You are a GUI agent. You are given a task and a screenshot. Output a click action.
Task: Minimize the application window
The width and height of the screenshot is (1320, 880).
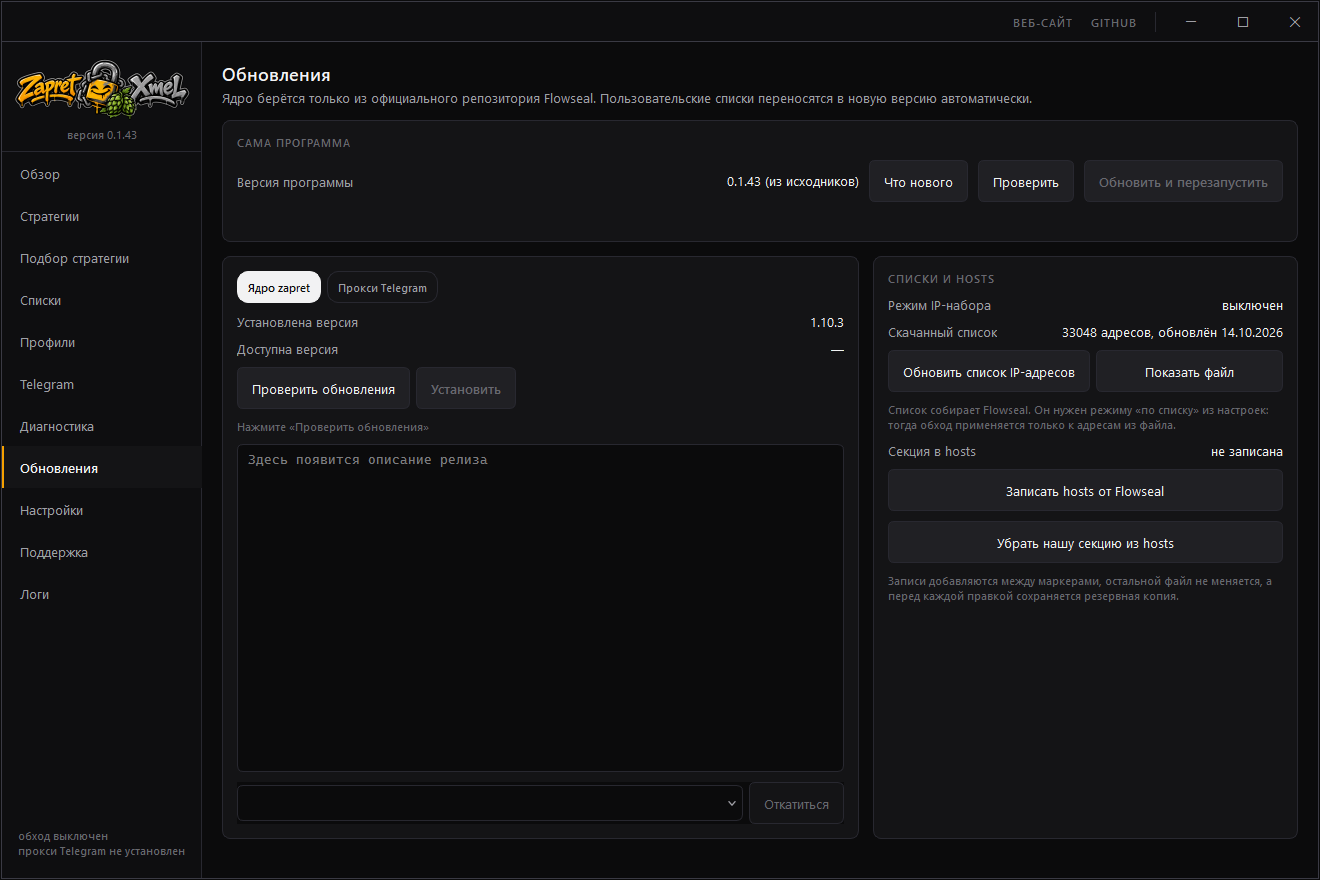[x=1191, y=22]
